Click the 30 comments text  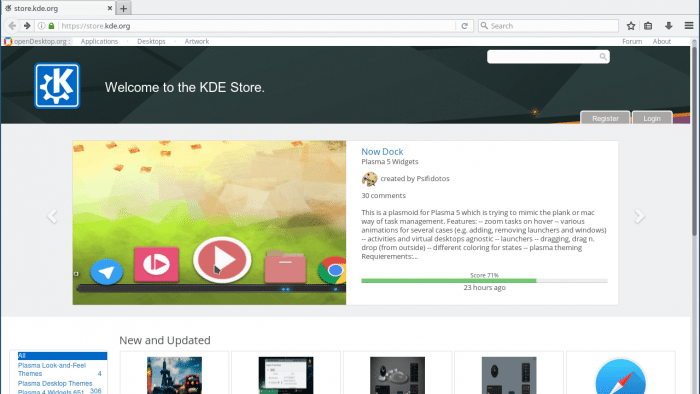pos(383,195)
